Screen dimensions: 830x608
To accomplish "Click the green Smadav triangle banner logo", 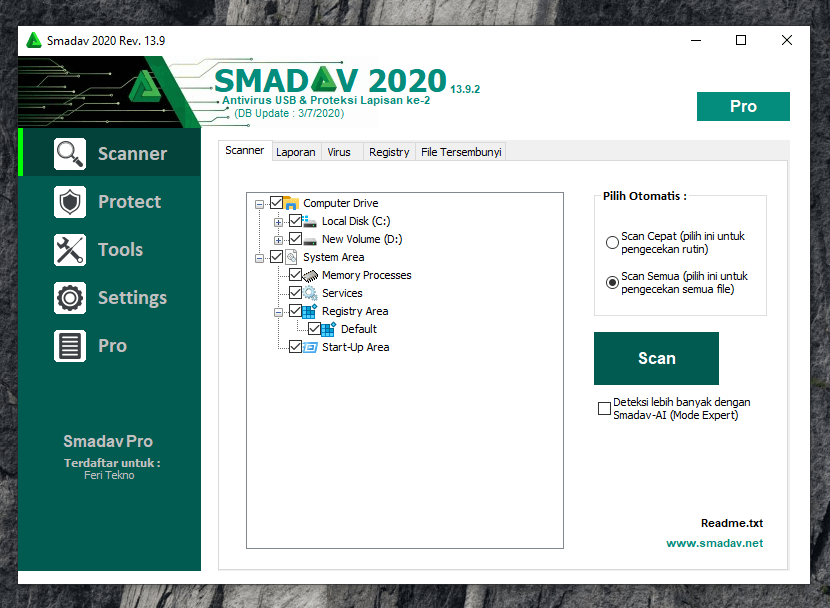I will pos(144,86).
